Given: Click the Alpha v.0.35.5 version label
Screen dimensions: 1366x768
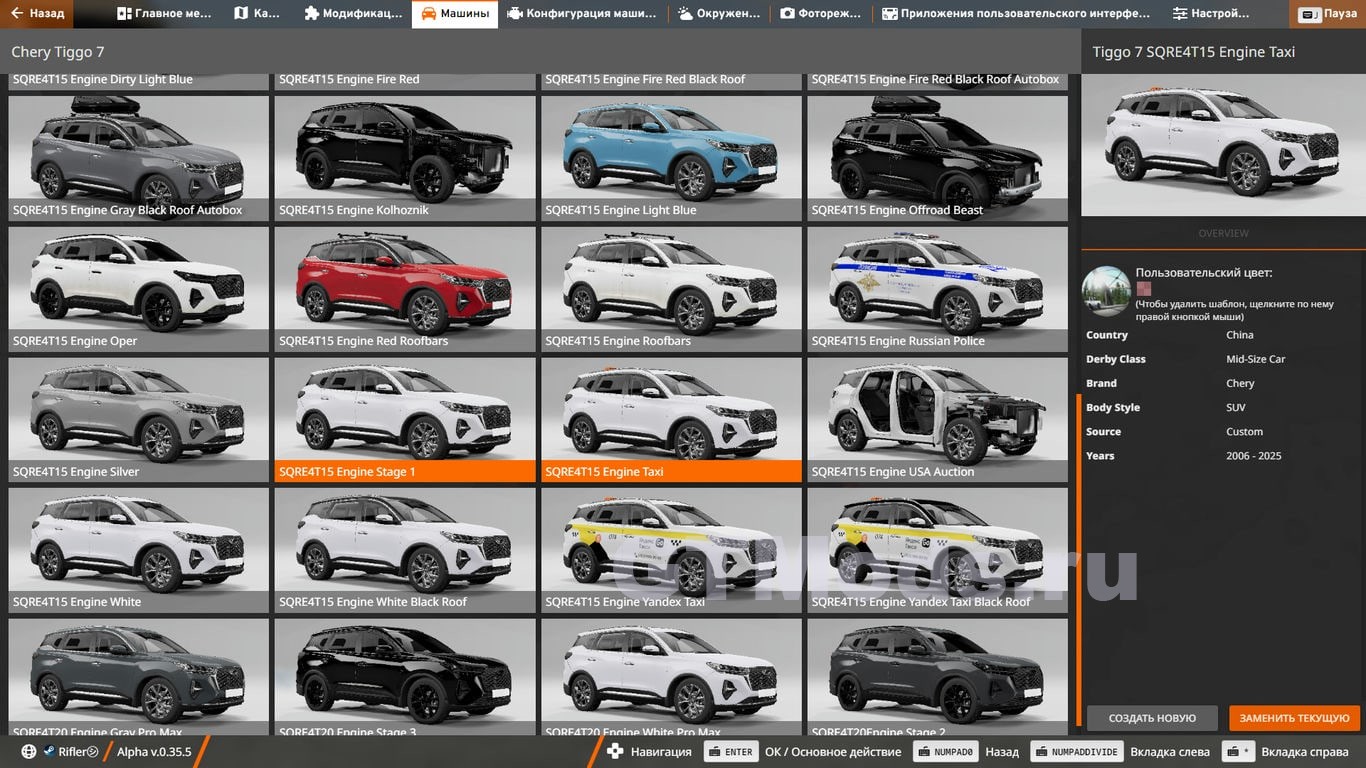Looking at the screenshot, I should point(154,752).
